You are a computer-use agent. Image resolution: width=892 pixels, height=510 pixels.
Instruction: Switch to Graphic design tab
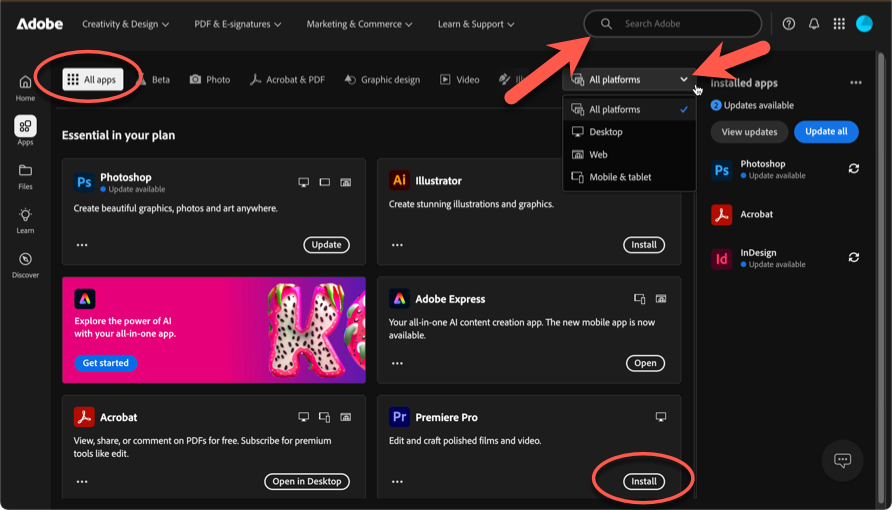click(382, 80)
